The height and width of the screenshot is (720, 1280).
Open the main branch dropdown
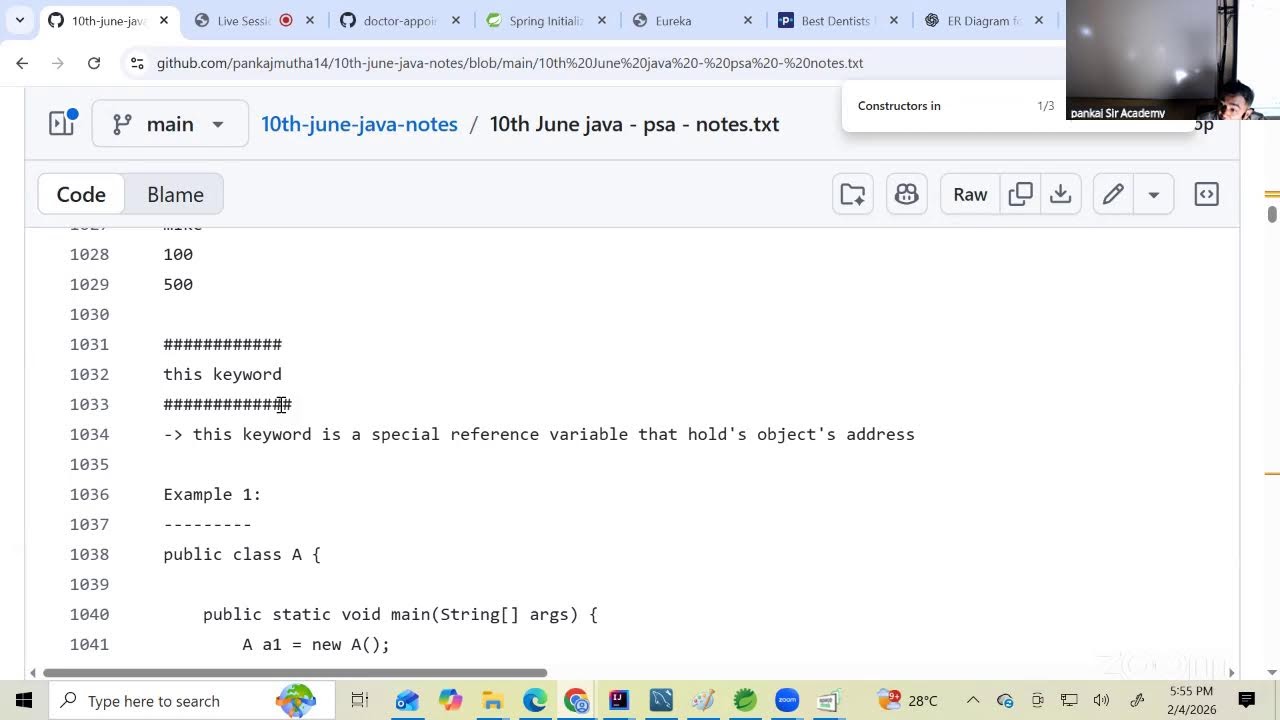[170, 124]
